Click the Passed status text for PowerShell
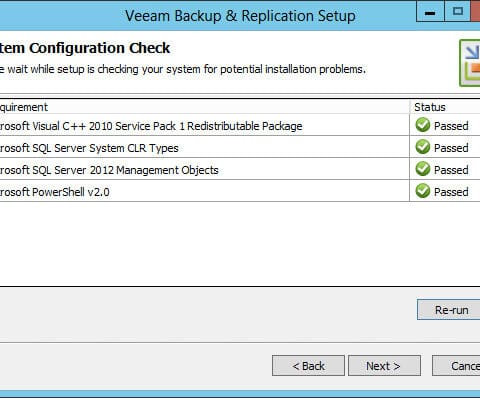 click(451, 192)
